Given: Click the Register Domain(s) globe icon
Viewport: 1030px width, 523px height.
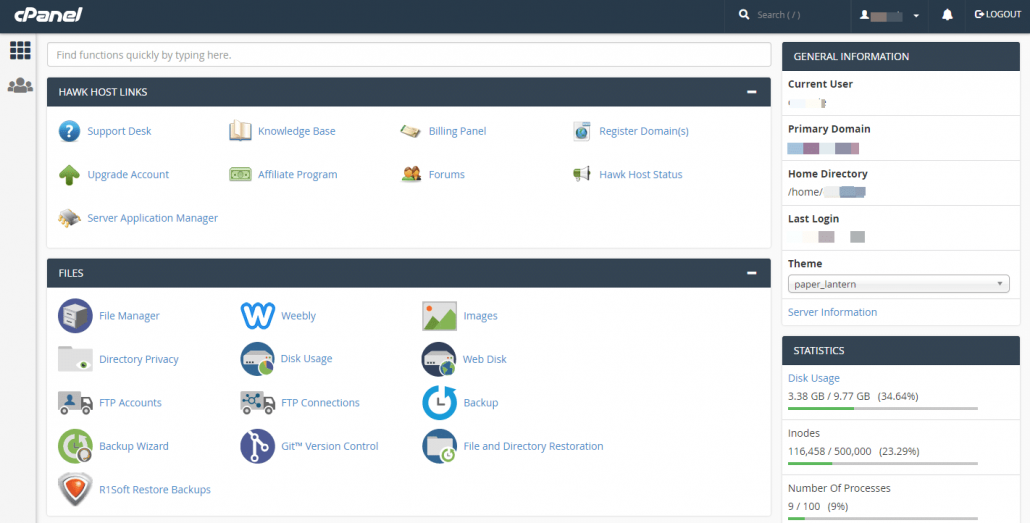Looking at the screenshot, I should pyautogui.click(x=581, y=131).
